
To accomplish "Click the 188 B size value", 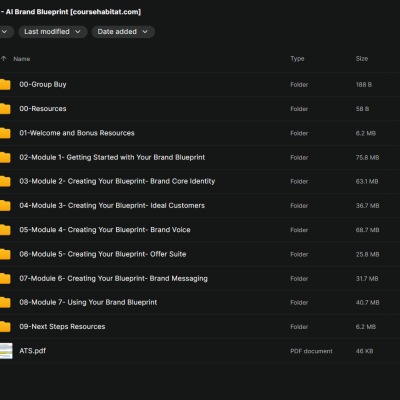I will coord(364,85).
